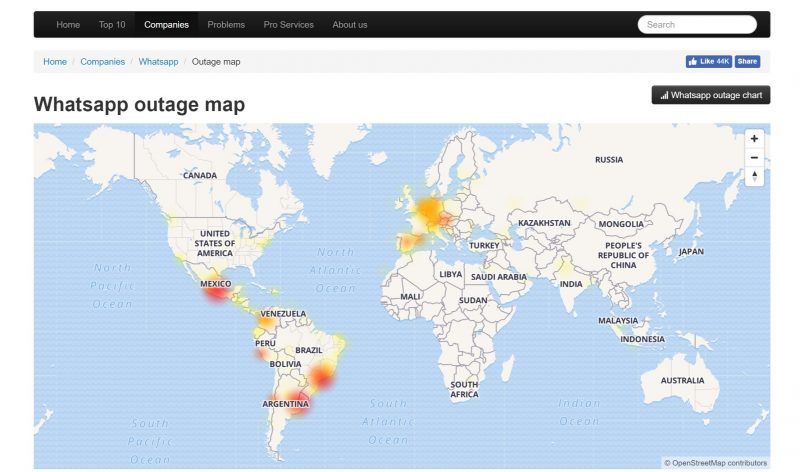Open the About us page
This screenshot has height=472, width=800.
349,24
